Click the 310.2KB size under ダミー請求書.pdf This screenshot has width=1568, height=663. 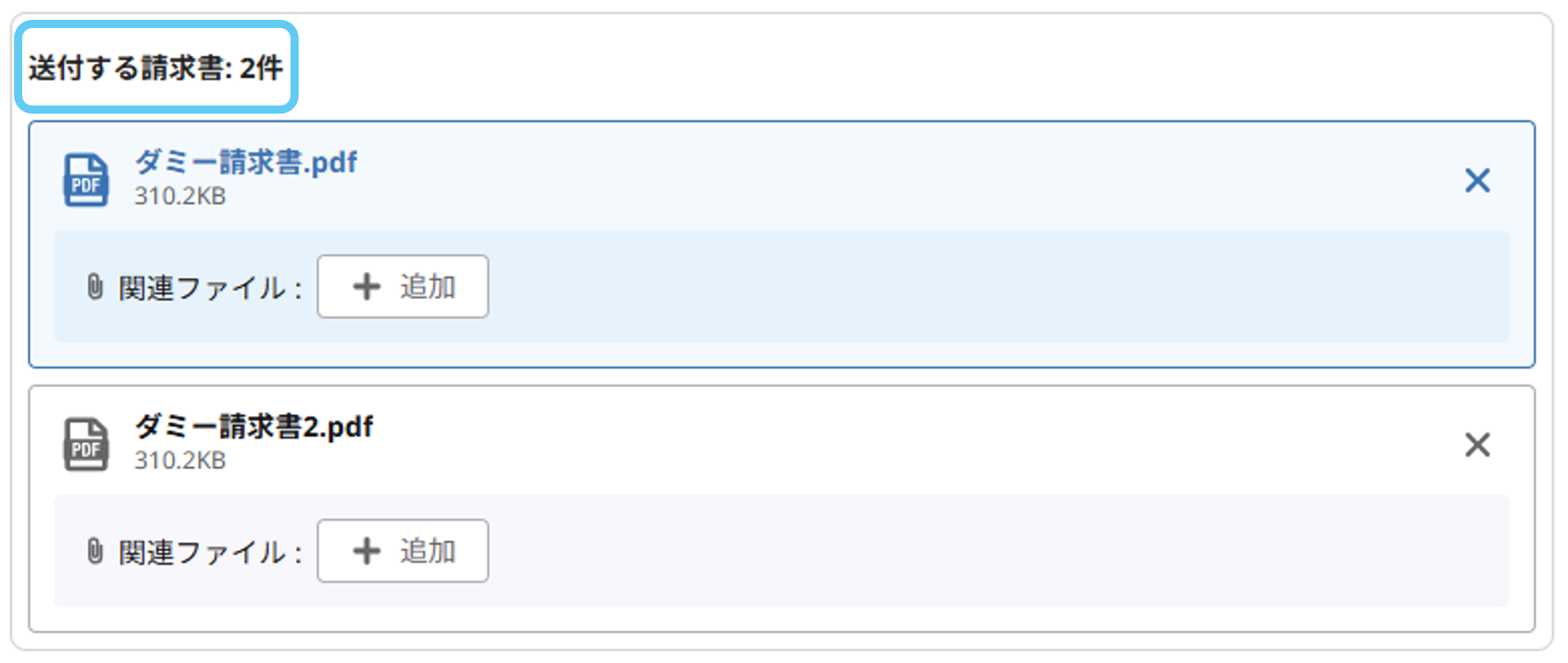[180, 197]
